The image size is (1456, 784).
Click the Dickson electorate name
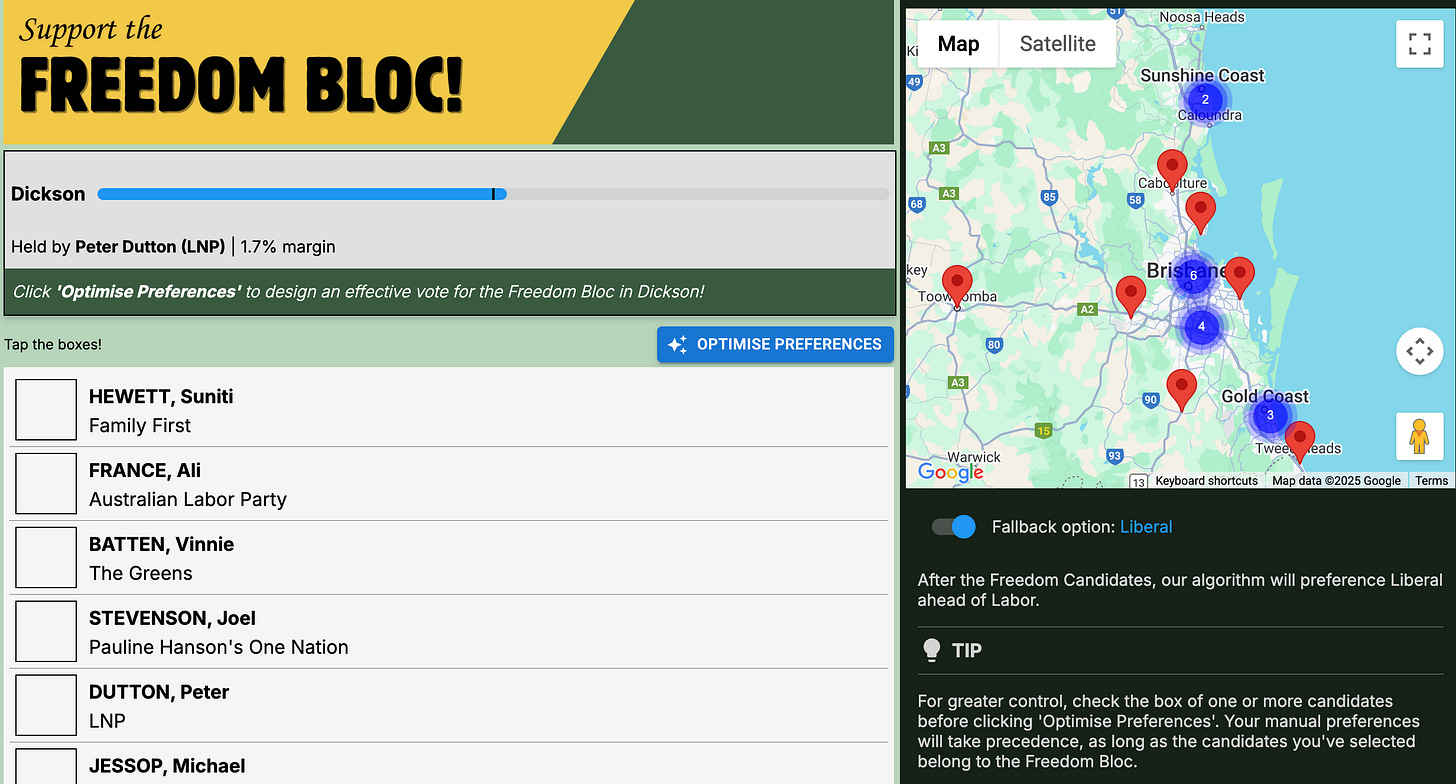48,194
